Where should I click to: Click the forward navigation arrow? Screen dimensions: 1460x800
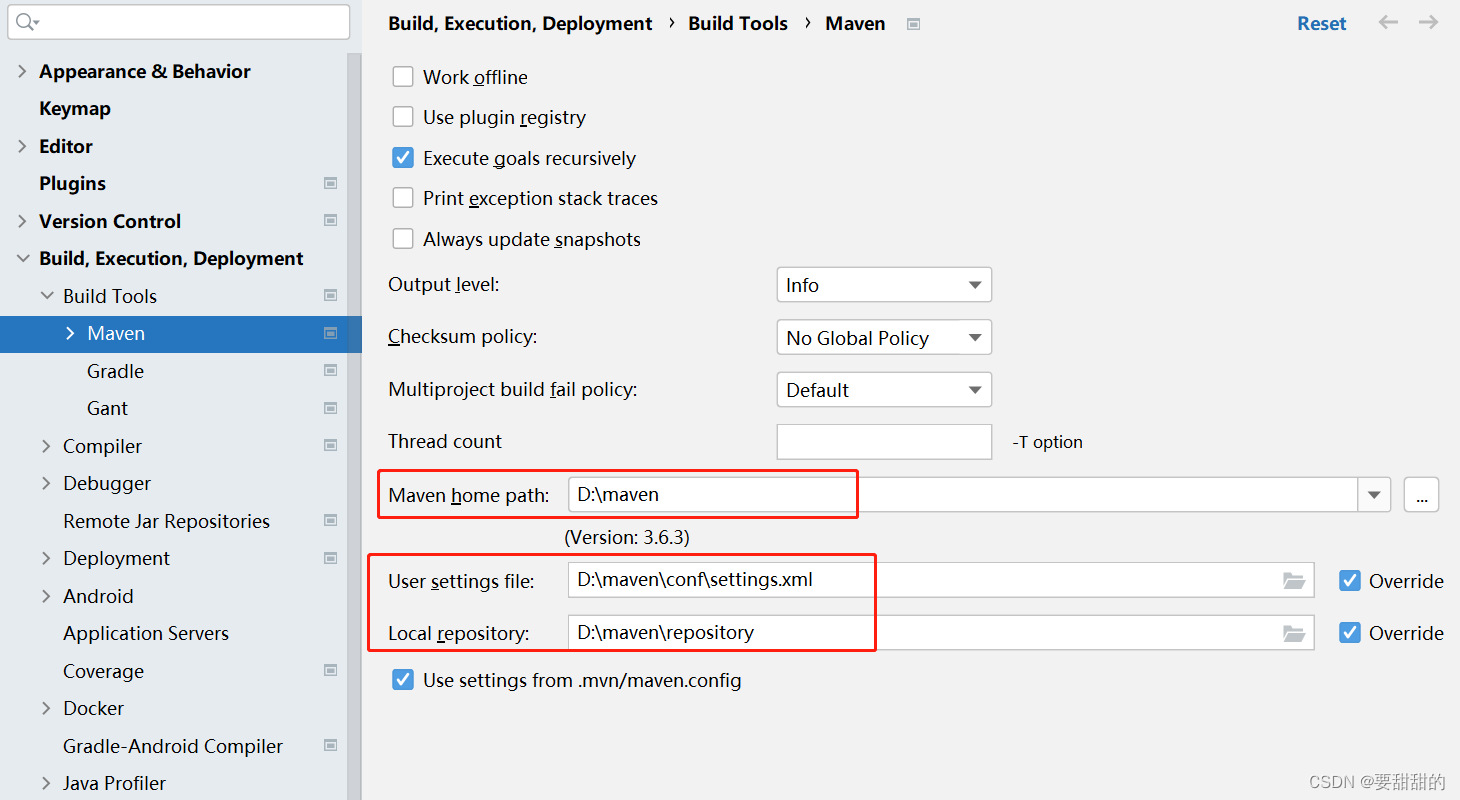click(x=1428, y=22)
